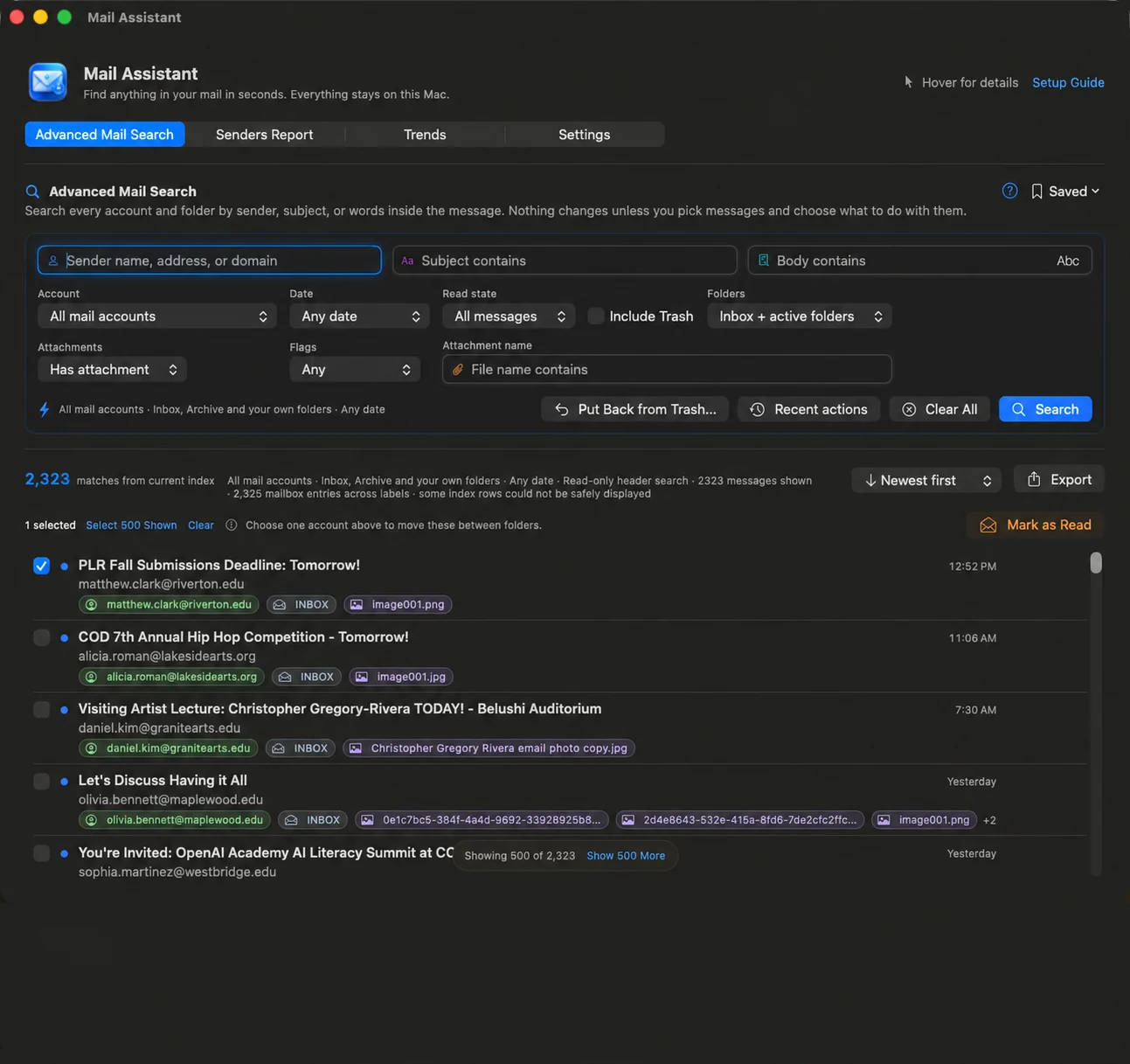
Task: Click the +2 more attachments indicator
Action: (x=989, y=820)
